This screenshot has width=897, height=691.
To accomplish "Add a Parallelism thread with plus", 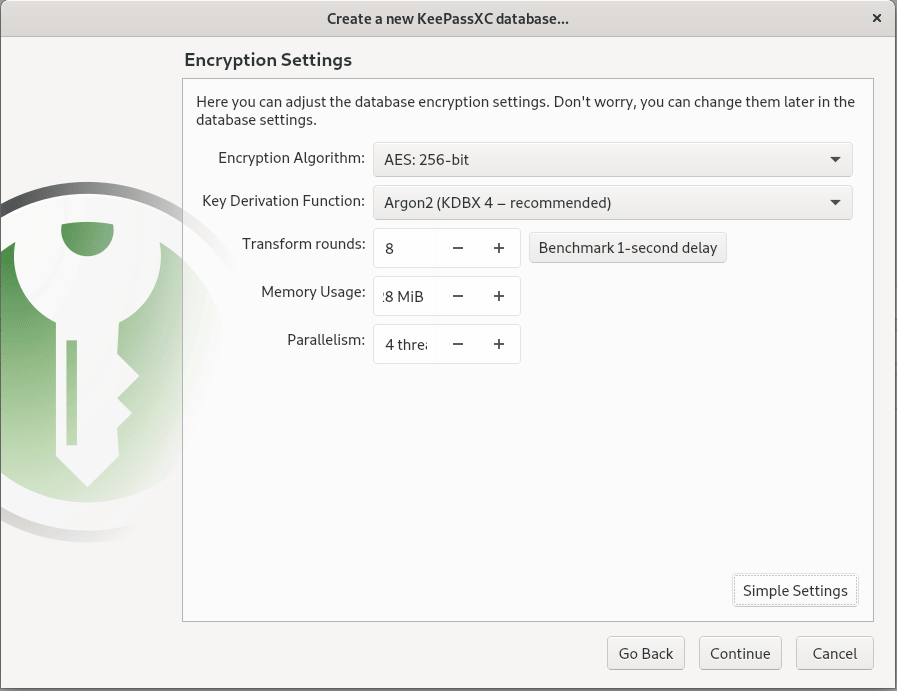I will point(499,344).
